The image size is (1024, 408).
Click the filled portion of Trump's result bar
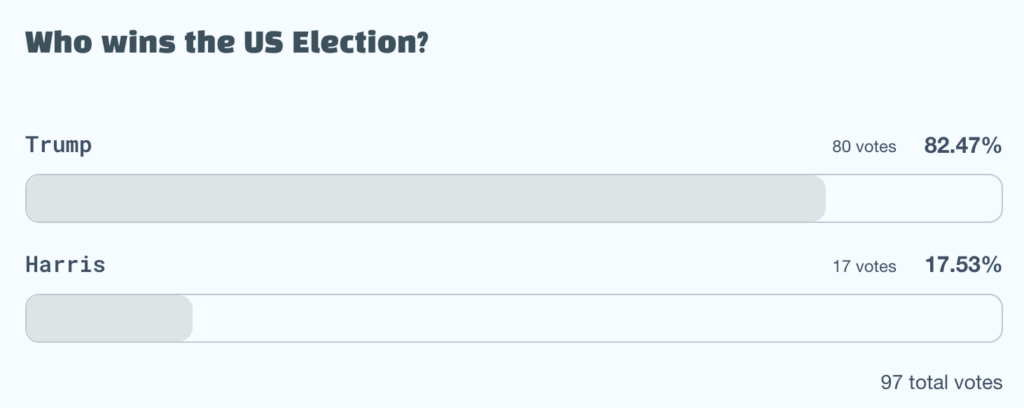(x=425, y=198)
